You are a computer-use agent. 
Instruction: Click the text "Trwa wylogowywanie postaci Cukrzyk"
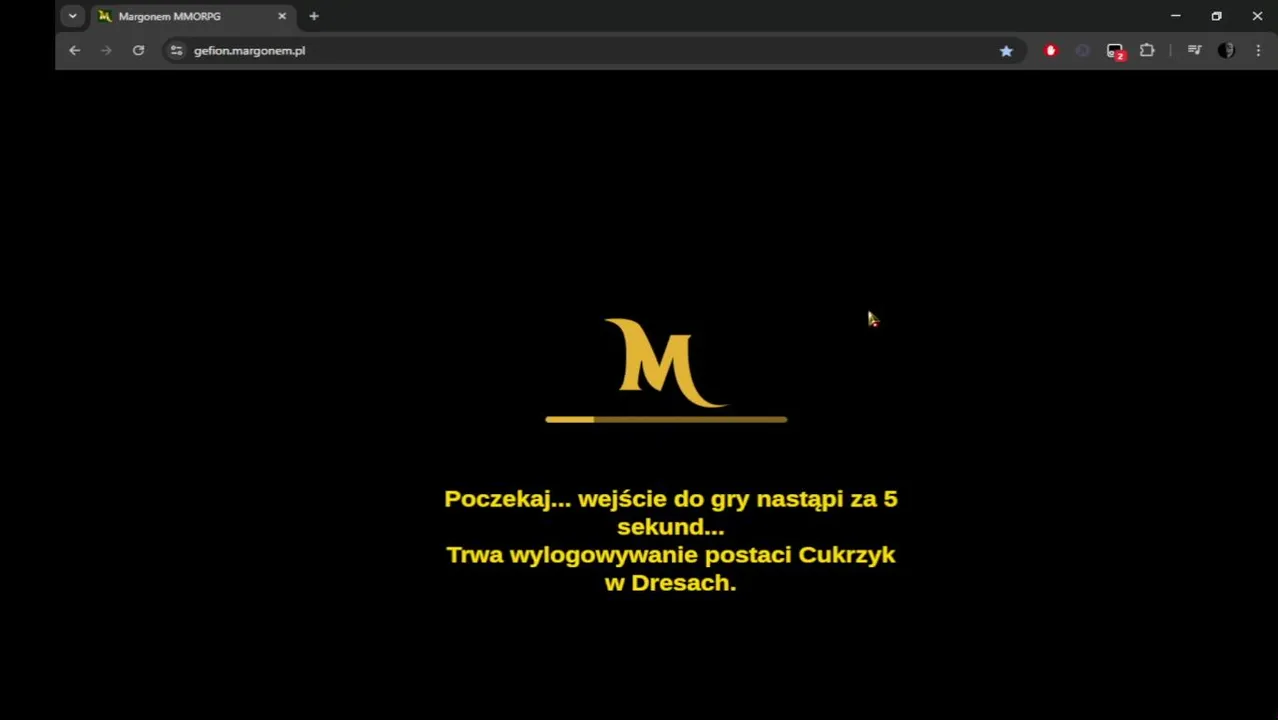pos(671,555)
